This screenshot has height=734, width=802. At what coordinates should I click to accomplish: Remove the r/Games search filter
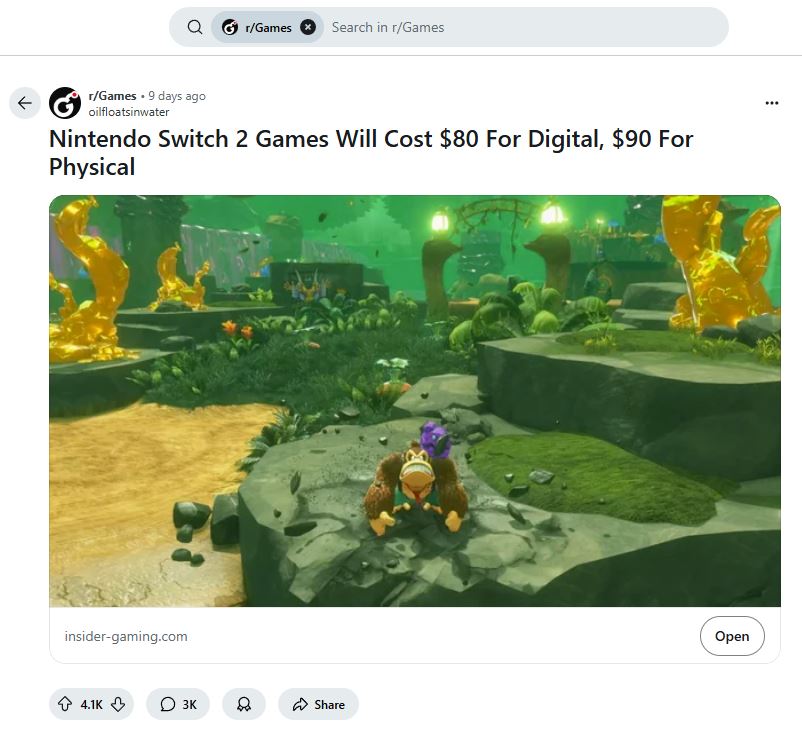[x=308, y=27]
